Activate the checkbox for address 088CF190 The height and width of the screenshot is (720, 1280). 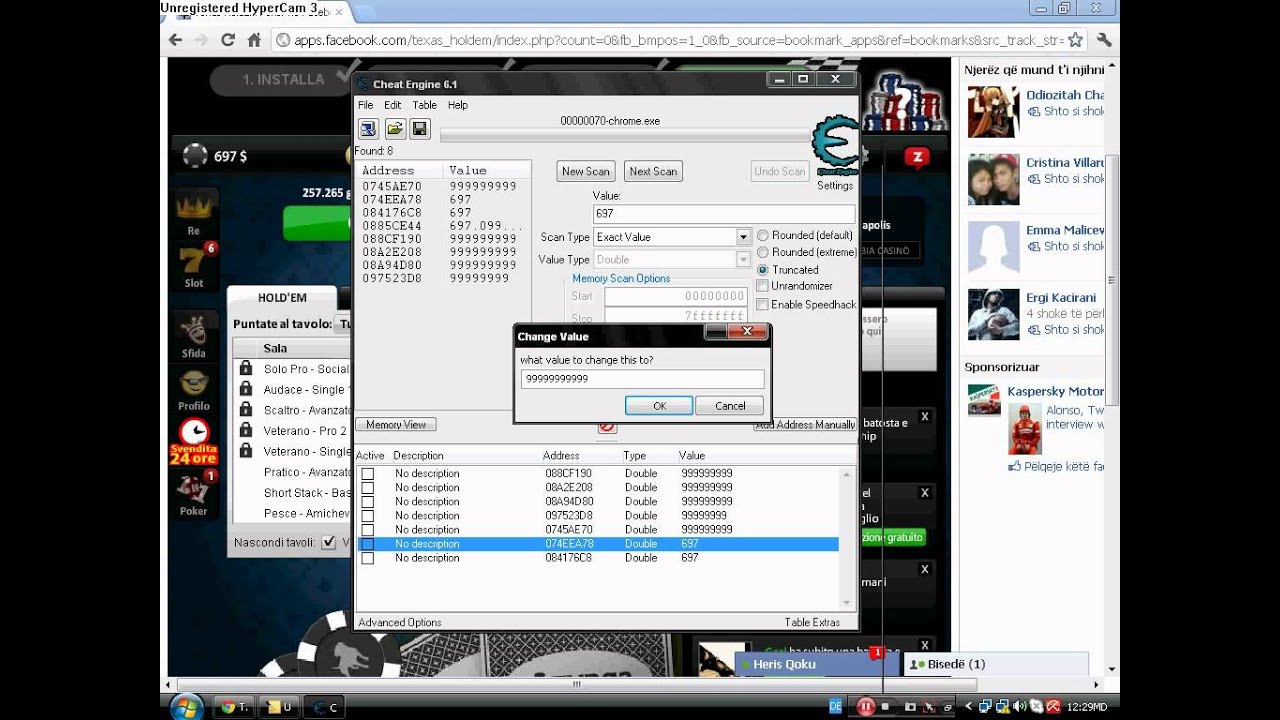tap(367, 474)
